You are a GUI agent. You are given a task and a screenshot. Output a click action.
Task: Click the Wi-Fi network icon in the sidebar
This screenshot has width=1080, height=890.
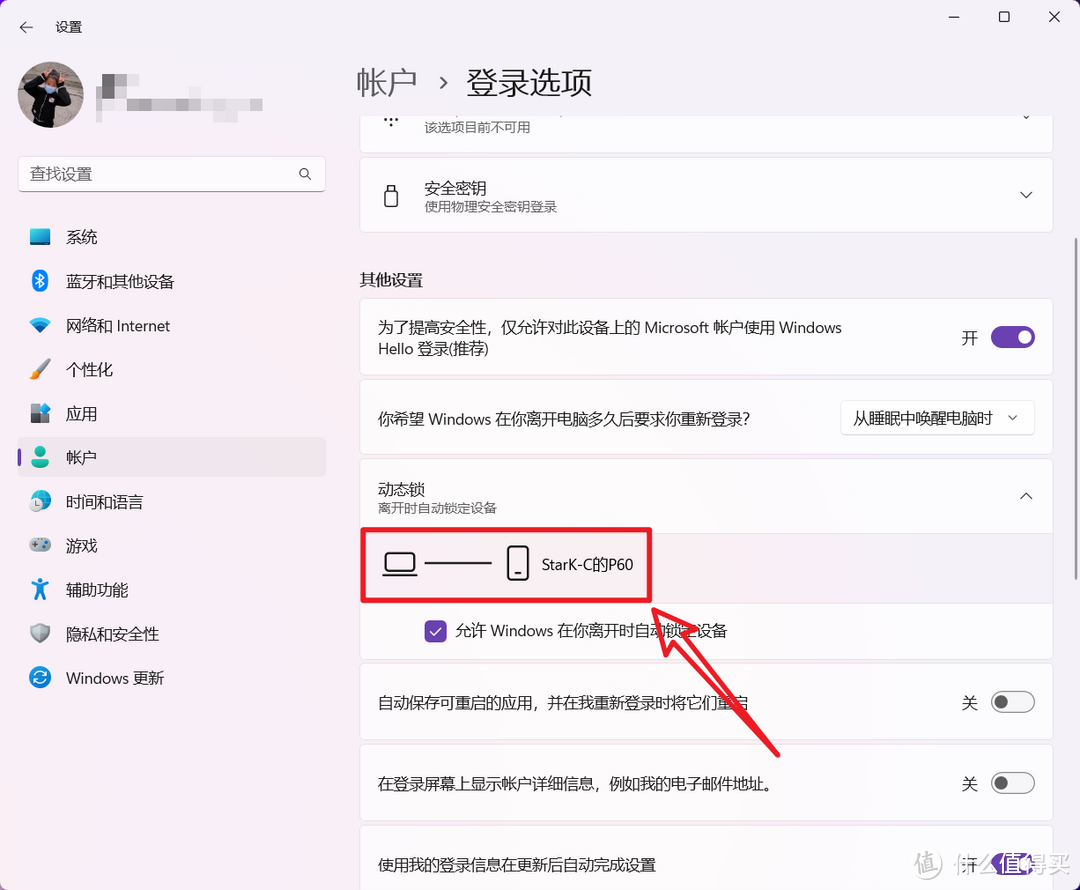pyautogui.click(x=40, y=325)
